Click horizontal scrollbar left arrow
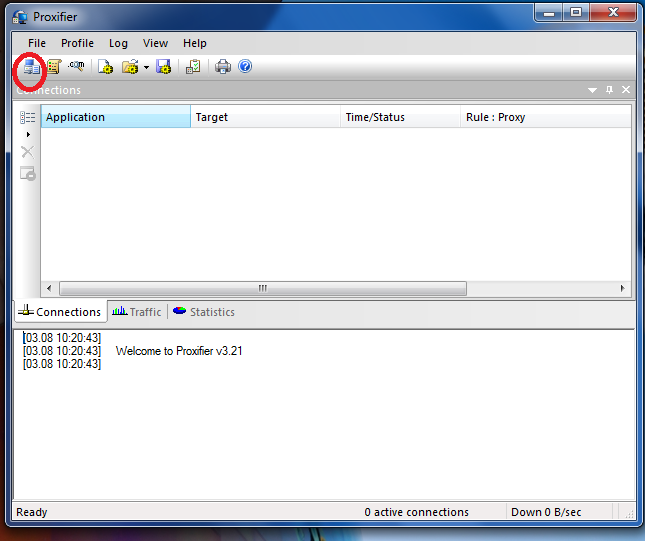Viewport: 645px width, 541px height. [49, 288]
